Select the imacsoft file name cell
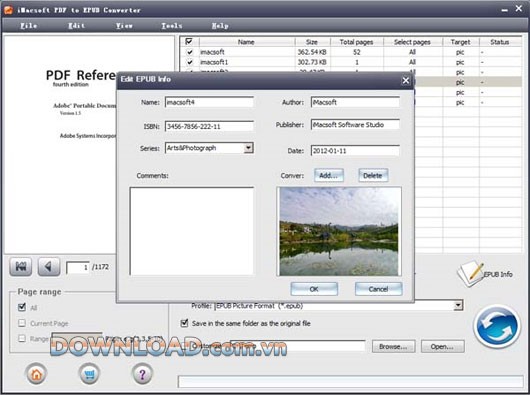 coord(246,52)
